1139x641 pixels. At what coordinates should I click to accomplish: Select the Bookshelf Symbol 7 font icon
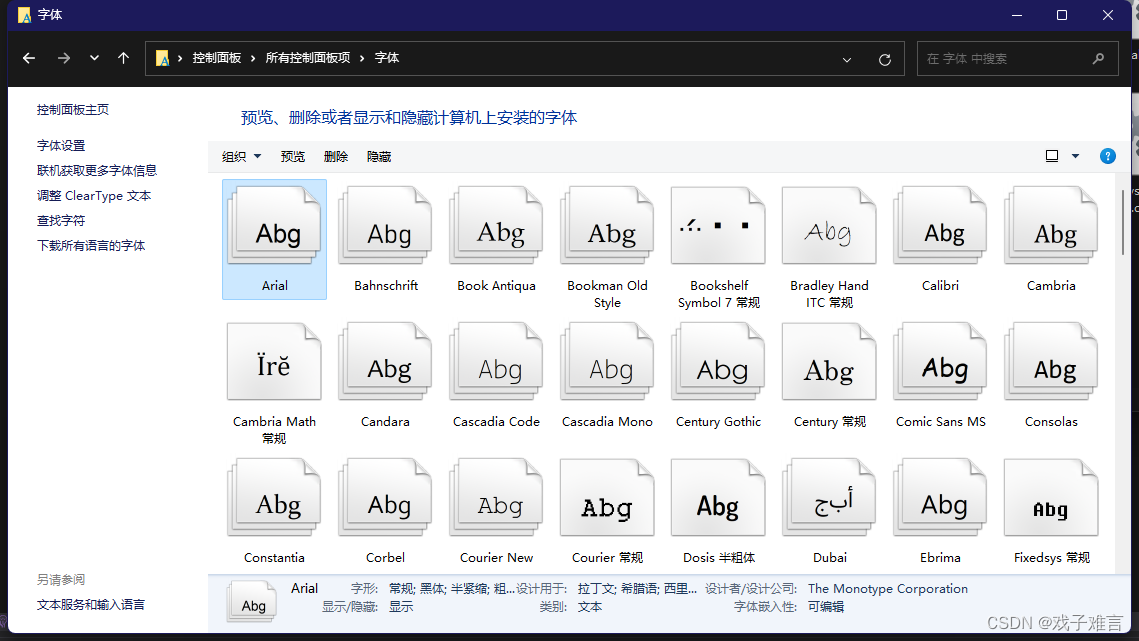718,226
